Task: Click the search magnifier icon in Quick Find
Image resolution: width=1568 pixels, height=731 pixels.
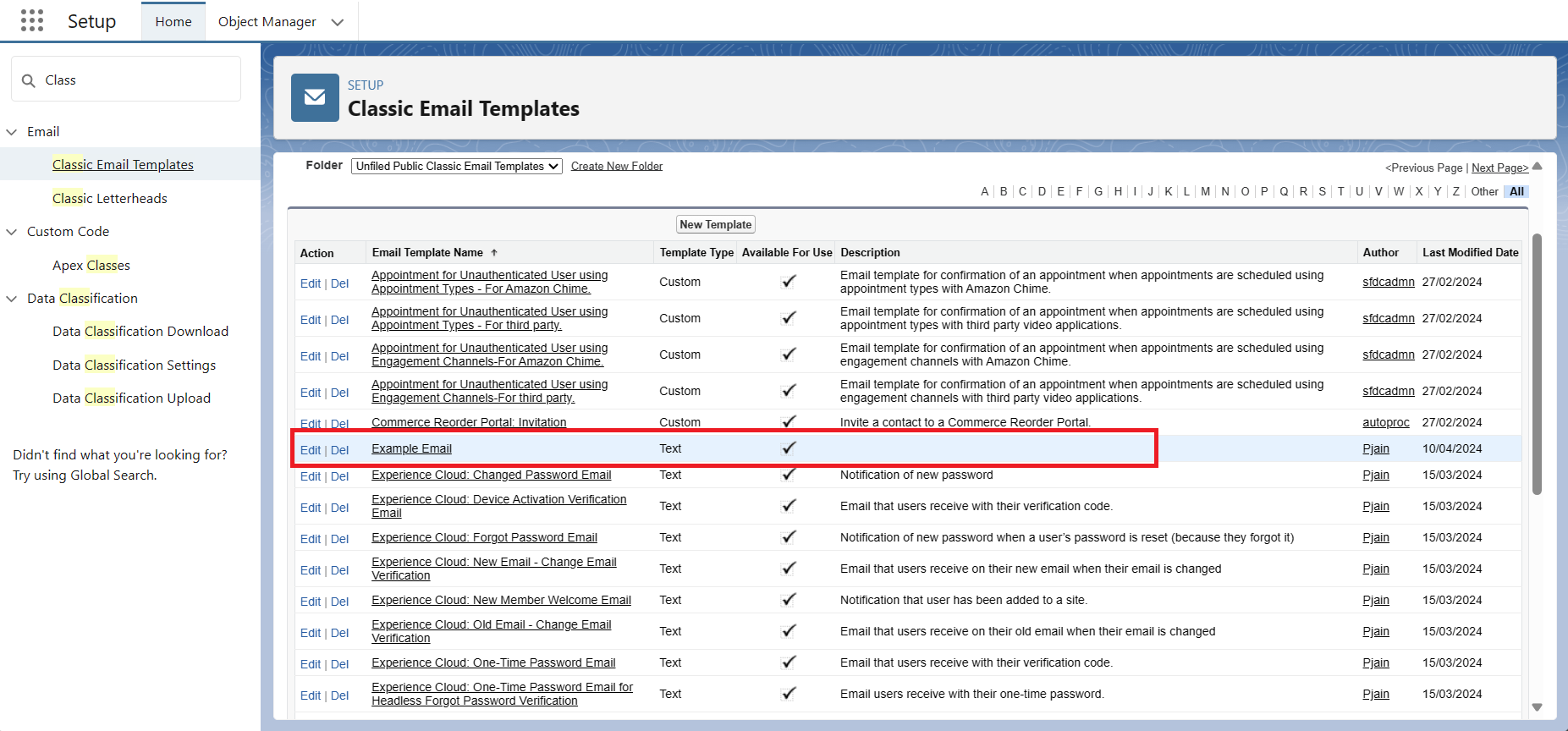Action: (29, 80)
